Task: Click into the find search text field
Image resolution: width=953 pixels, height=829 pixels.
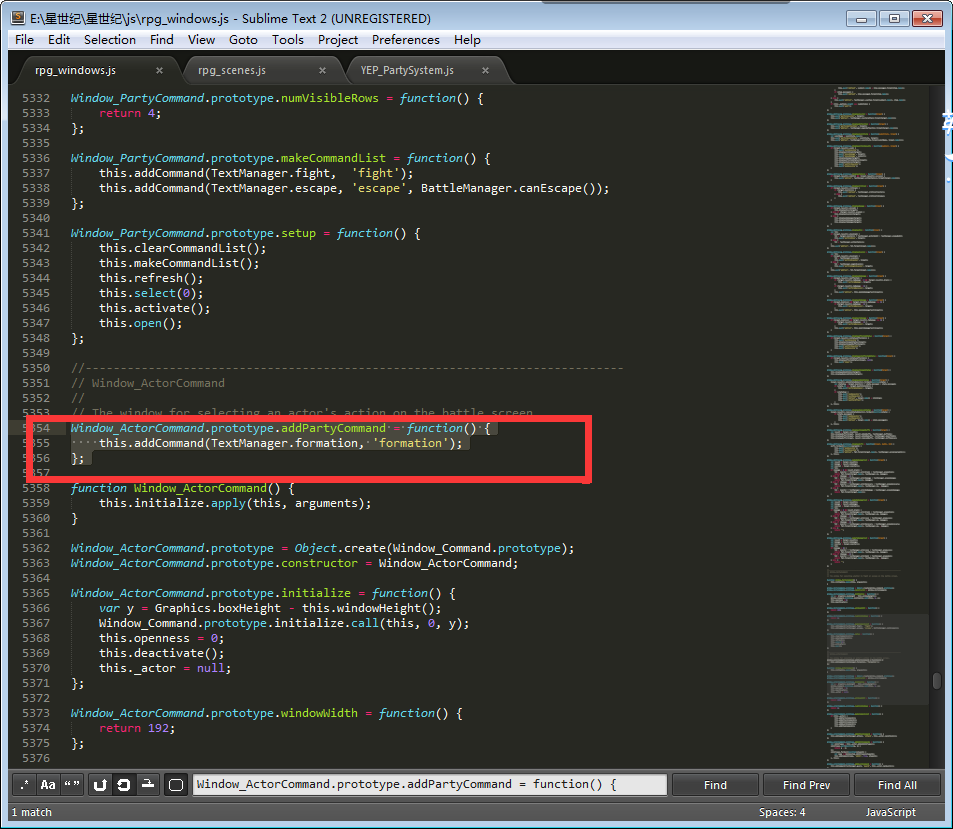Action: tap(430, 785)
